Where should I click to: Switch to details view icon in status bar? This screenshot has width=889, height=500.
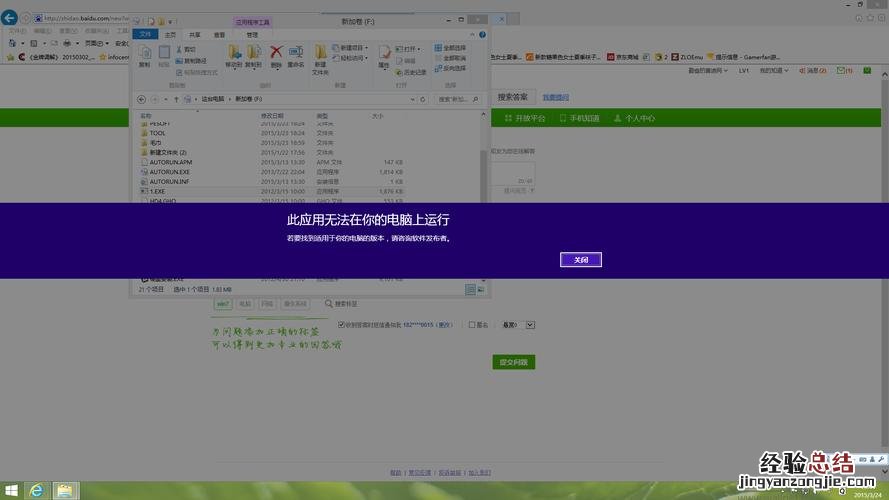[470, 289]
